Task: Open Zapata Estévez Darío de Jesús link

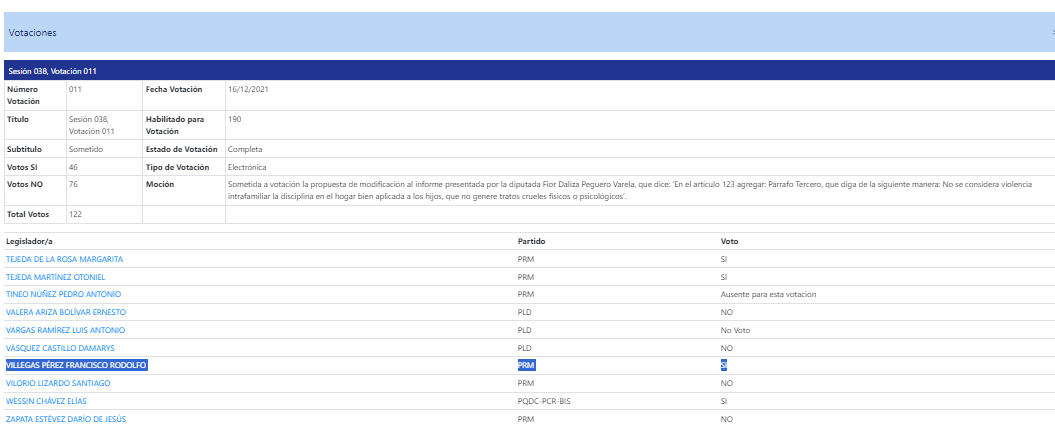Action: [66, 419]
